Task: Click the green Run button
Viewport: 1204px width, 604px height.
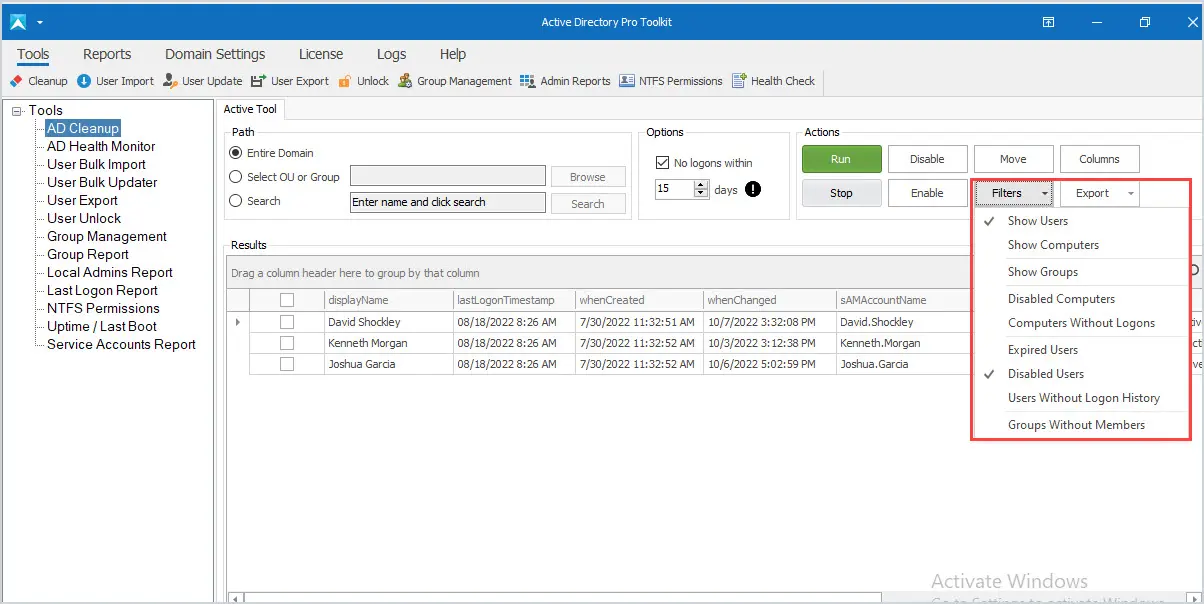Action: tap(841, 159)
